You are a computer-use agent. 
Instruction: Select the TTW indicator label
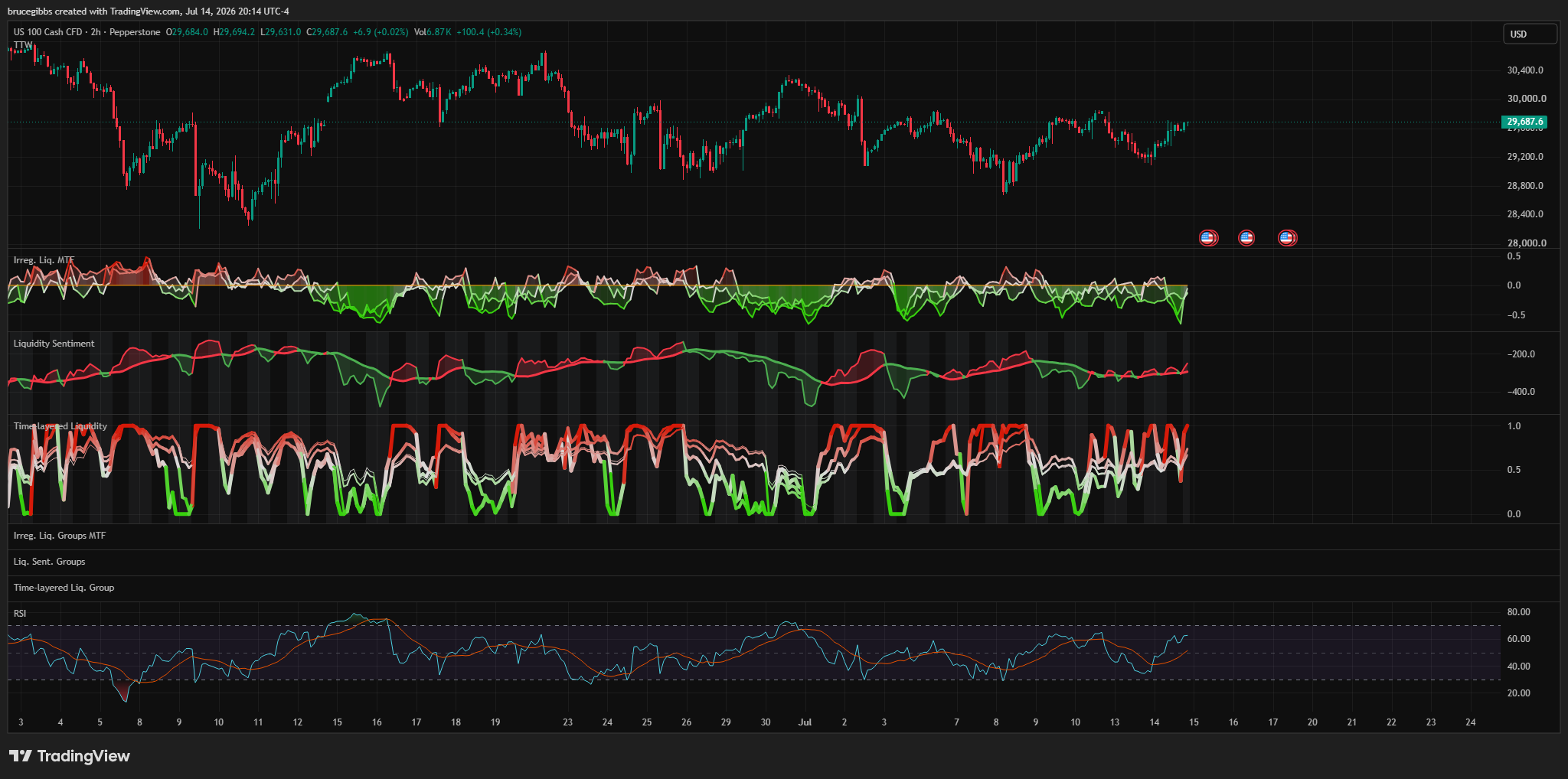23,45
